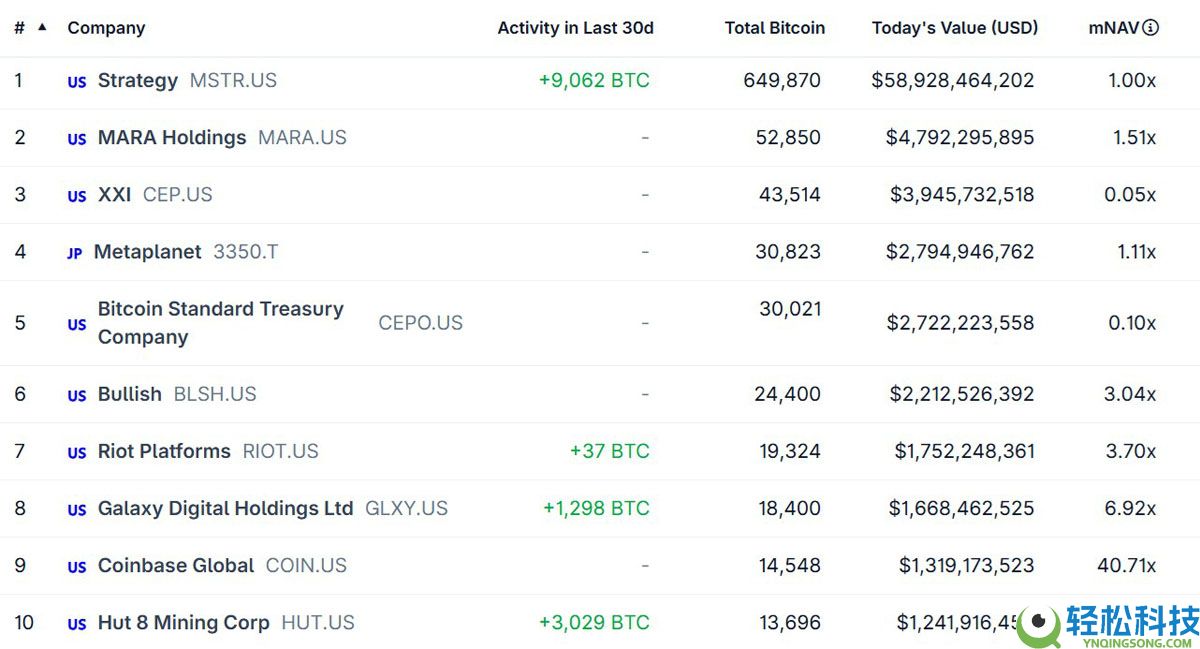Select the Bullish table row
The height and width of the screenshot is (649, 1200).
tap(600, 394)
